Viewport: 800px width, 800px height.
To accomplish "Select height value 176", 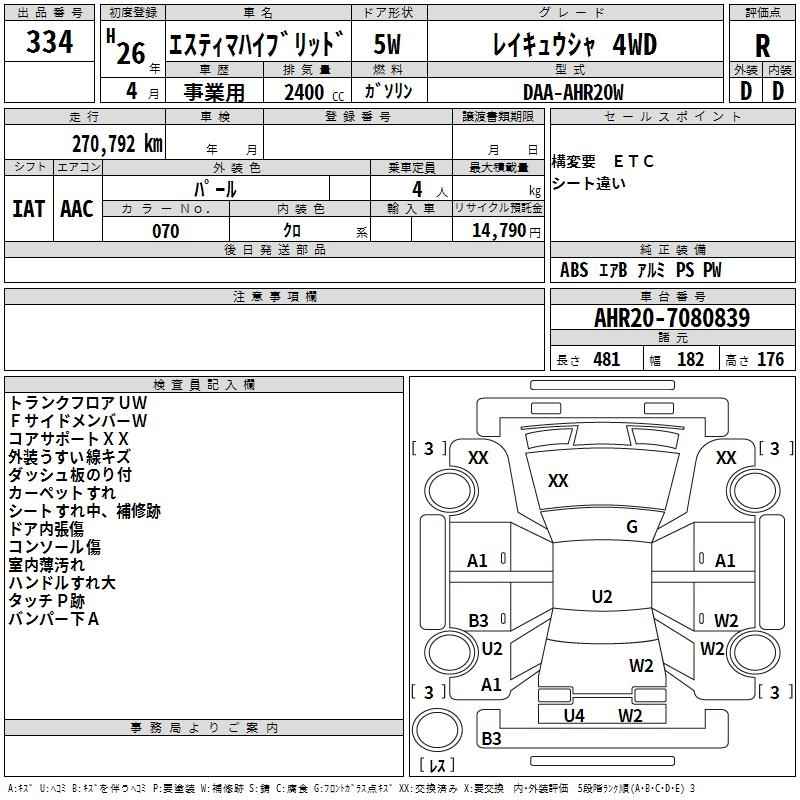I will point(770,359).
